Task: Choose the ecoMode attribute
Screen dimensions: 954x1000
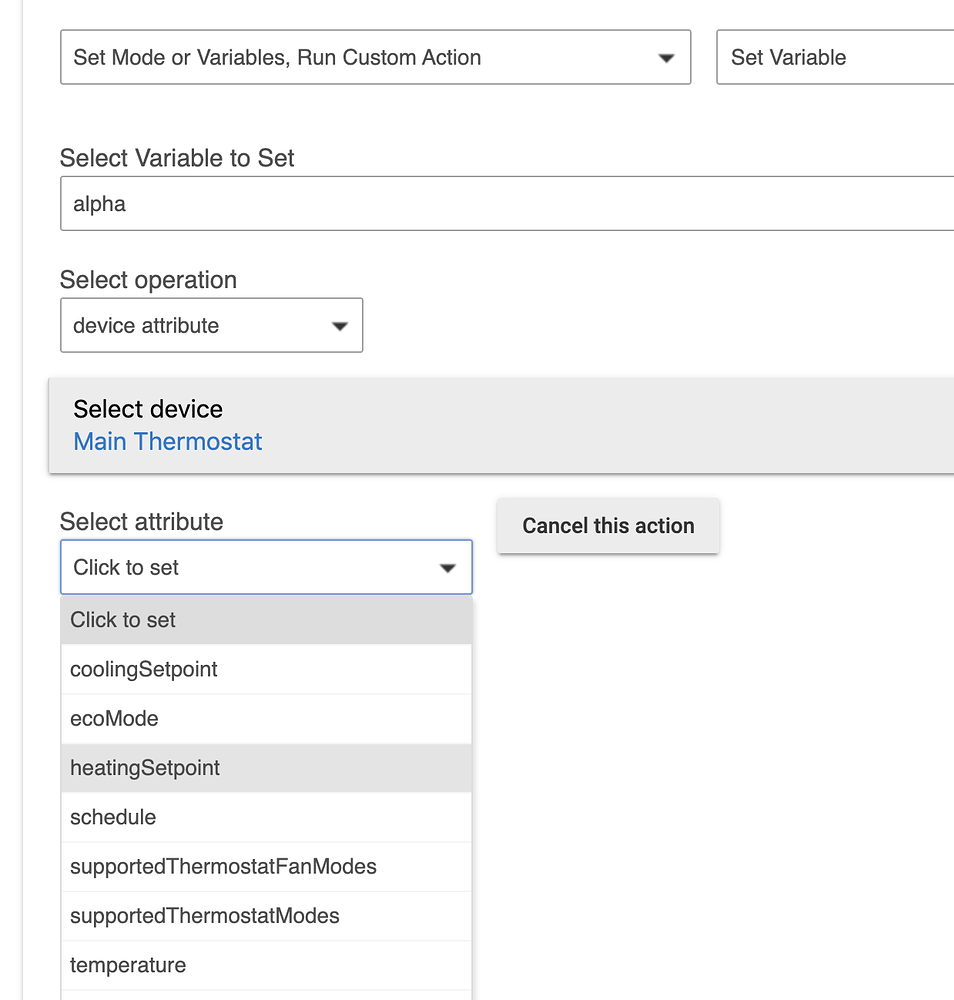Action: pyautogui.click(x=267, y=719)
